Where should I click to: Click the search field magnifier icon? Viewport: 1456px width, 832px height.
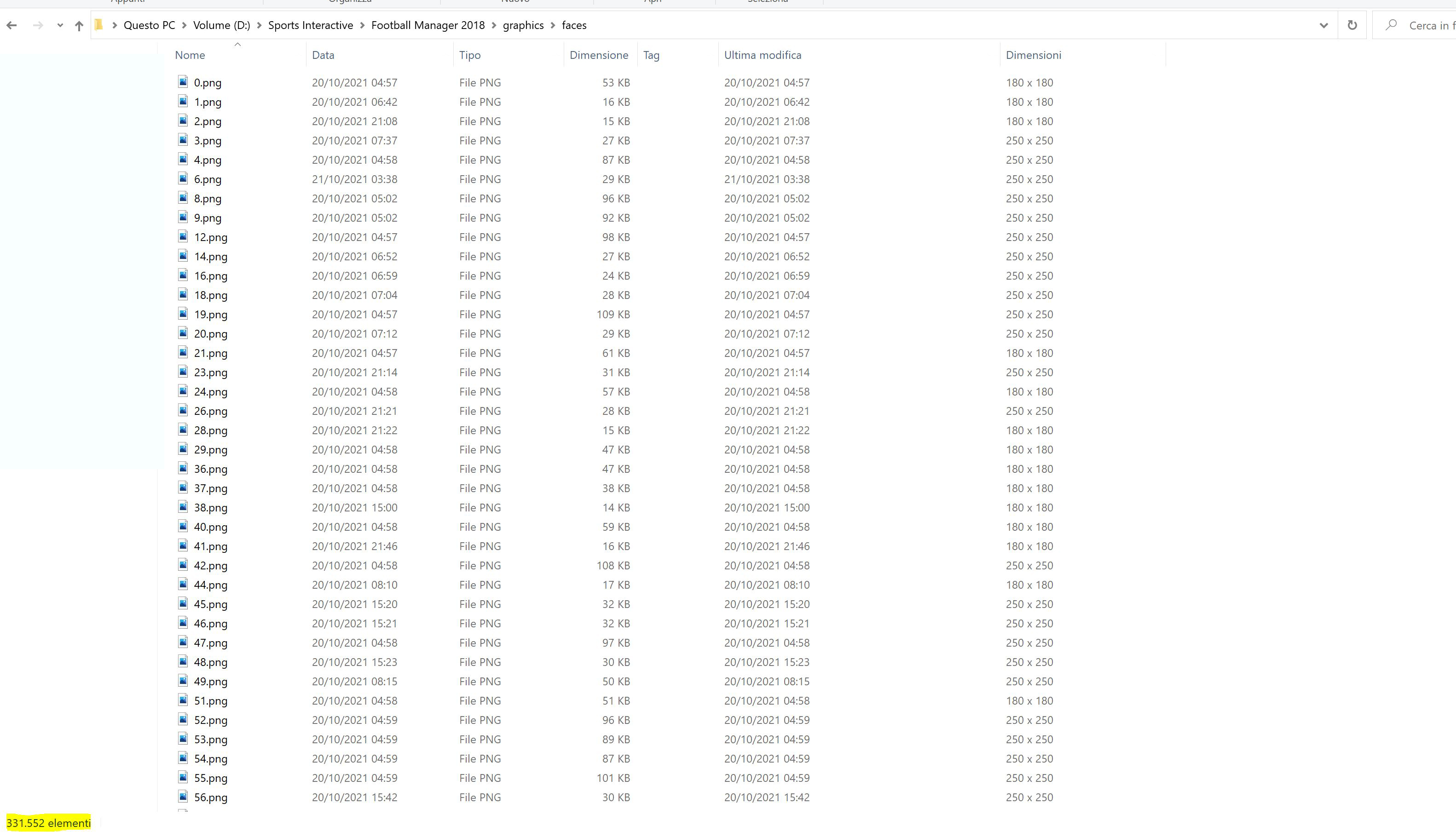(x=1392, y=24)
